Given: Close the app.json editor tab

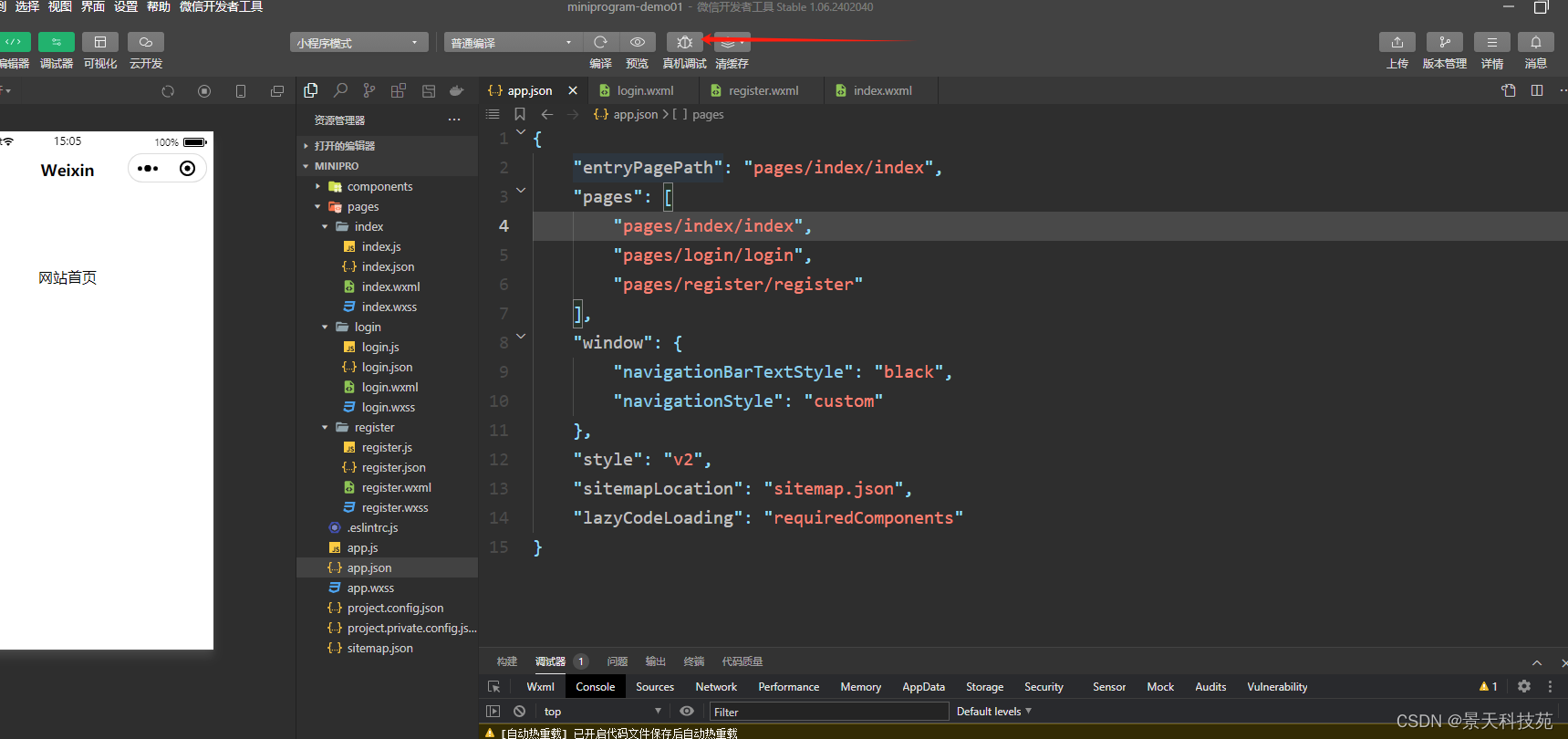Looking at the screenshot, I should tap(573, 90).
